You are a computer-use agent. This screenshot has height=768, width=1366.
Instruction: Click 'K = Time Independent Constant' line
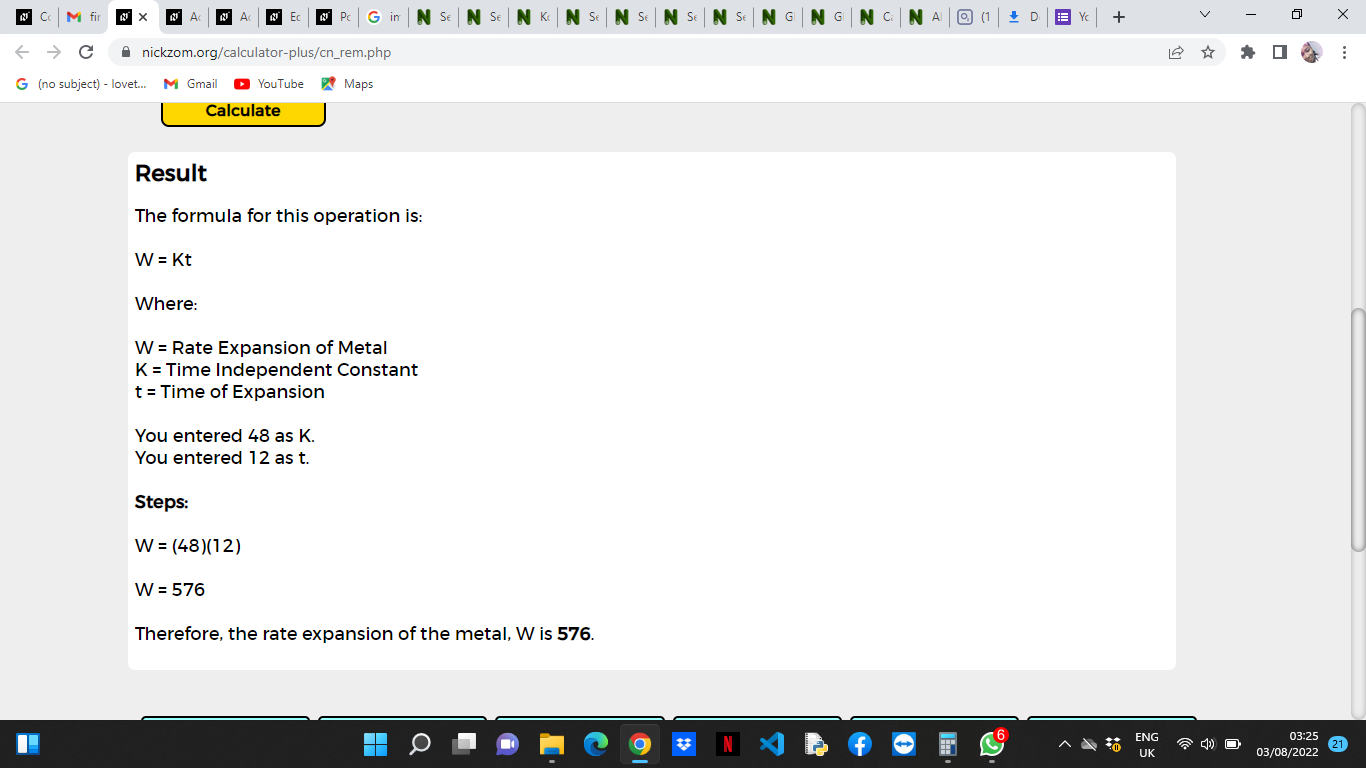point(276,370)
